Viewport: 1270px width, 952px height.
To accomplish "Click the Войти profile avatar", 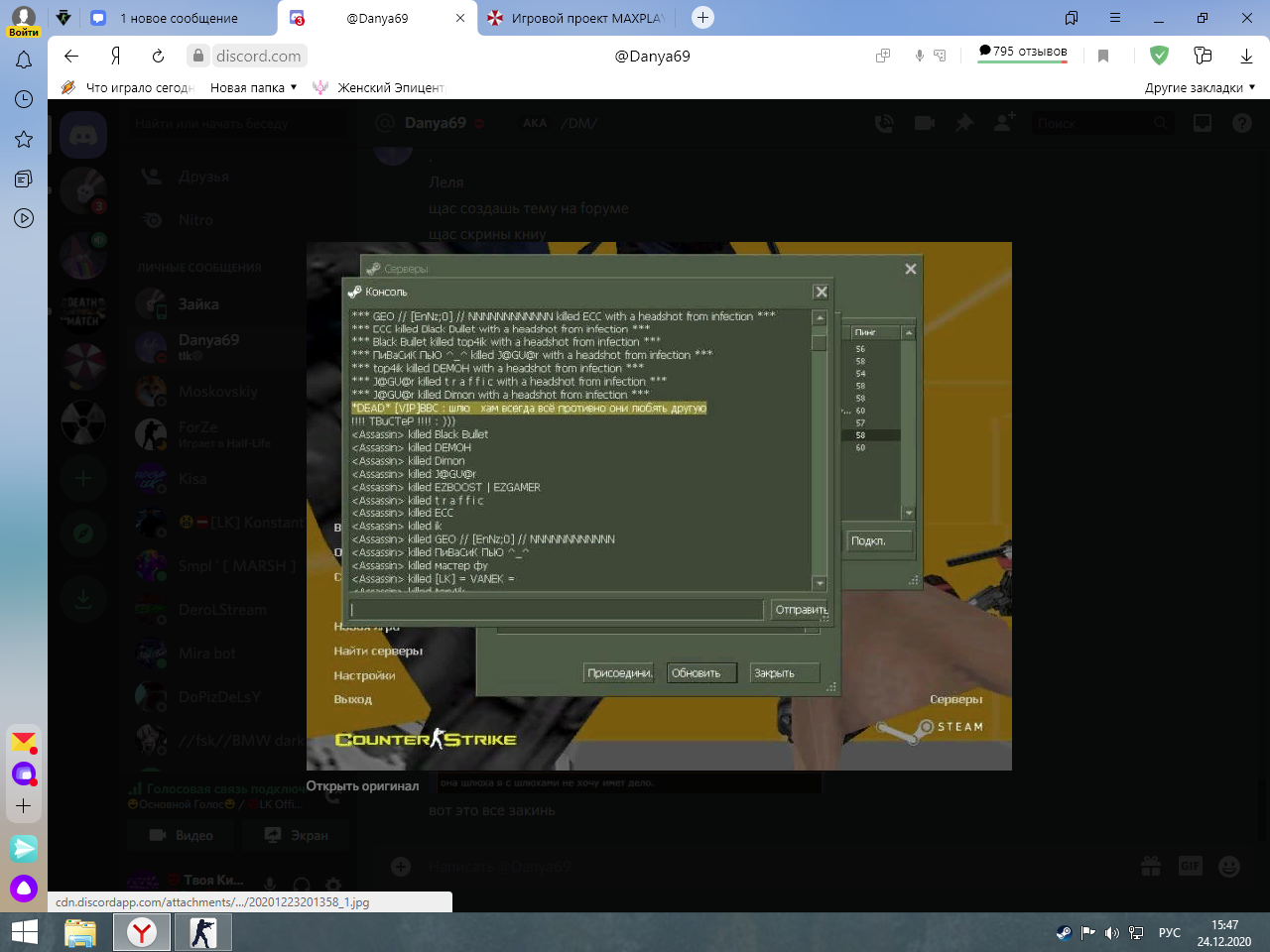I will pos(23,19).
